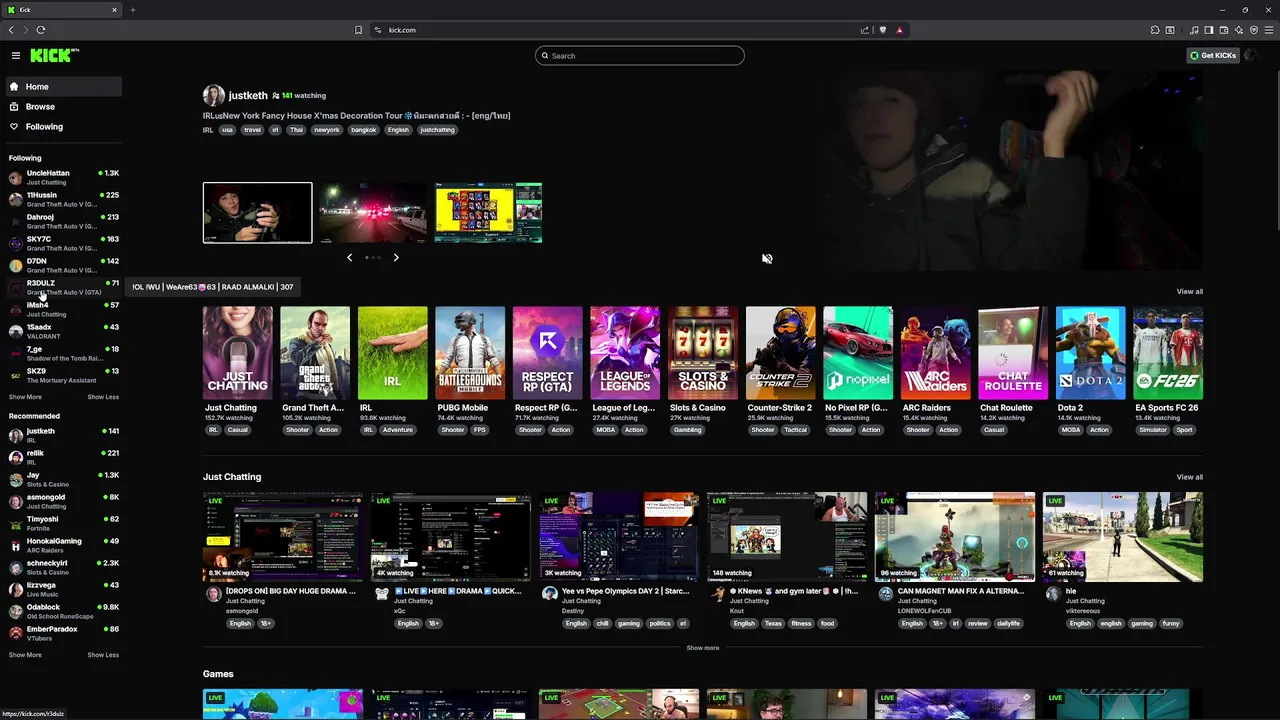This screenshot has width=1280, height=720.
Task: Open the browser extensions puzzle icon
Action: click(1154, 30)
